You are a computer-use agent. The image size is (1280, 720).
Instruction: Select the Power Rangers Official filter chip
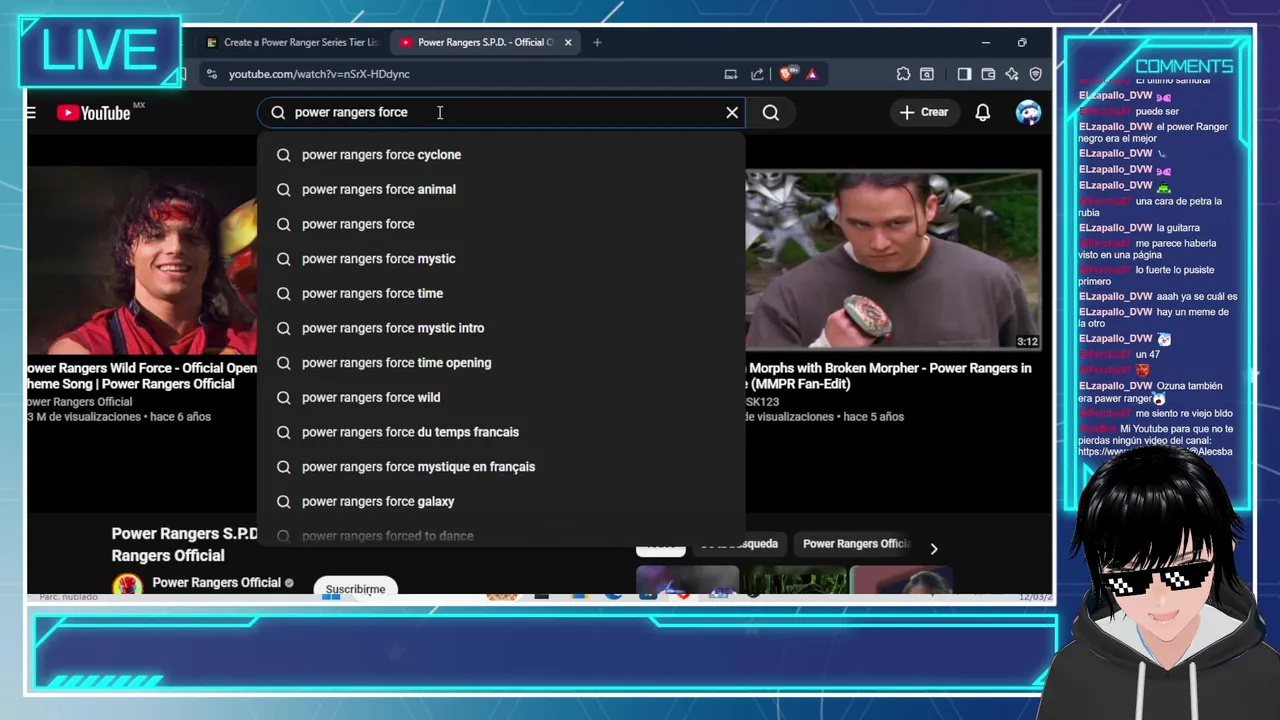coord(856,544)
